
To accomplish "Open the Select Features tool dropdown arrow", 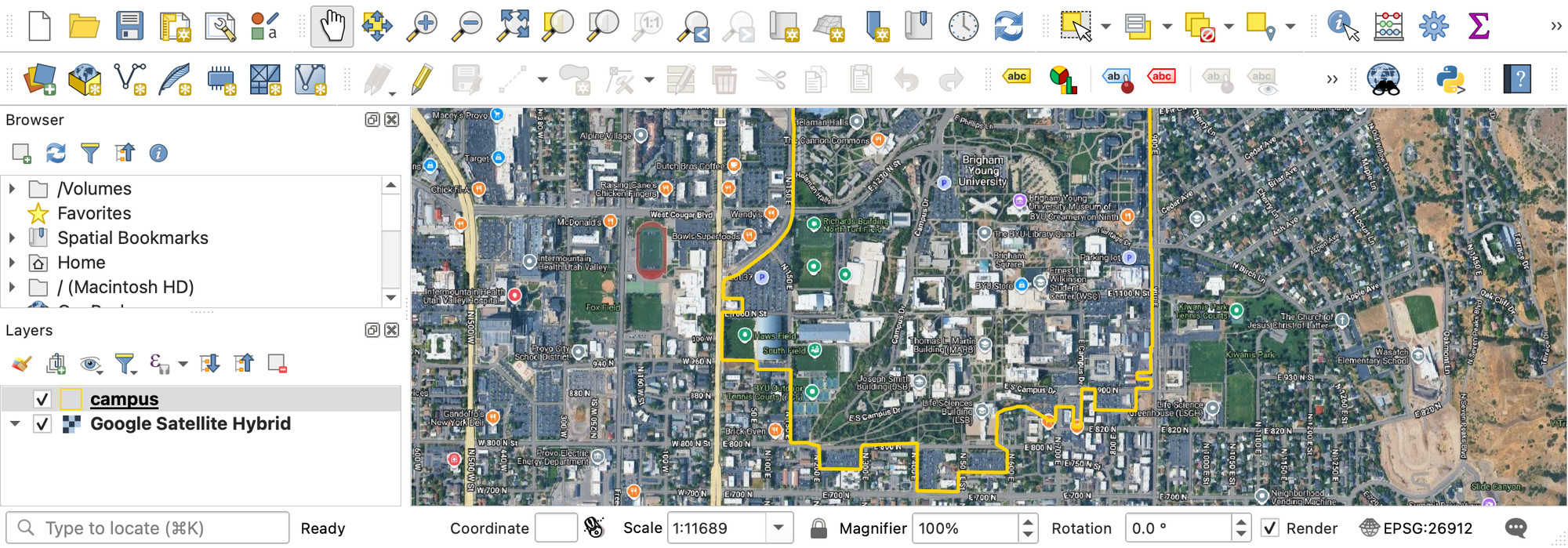I will [x=1105, y=26].
